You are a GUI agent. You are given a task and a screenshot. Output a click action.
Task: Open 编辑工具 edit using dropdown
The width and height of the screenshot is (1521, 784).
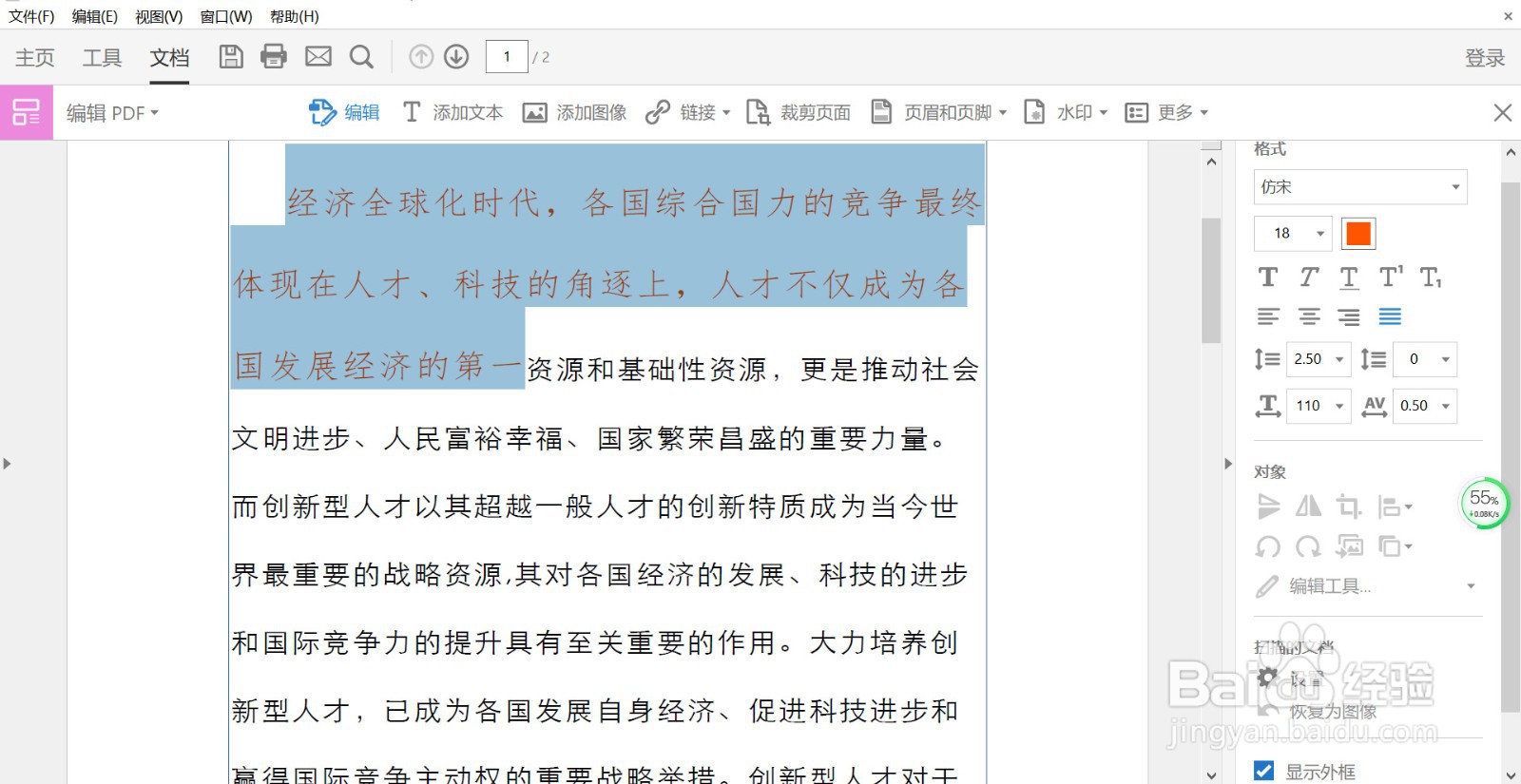(1366, 586)
